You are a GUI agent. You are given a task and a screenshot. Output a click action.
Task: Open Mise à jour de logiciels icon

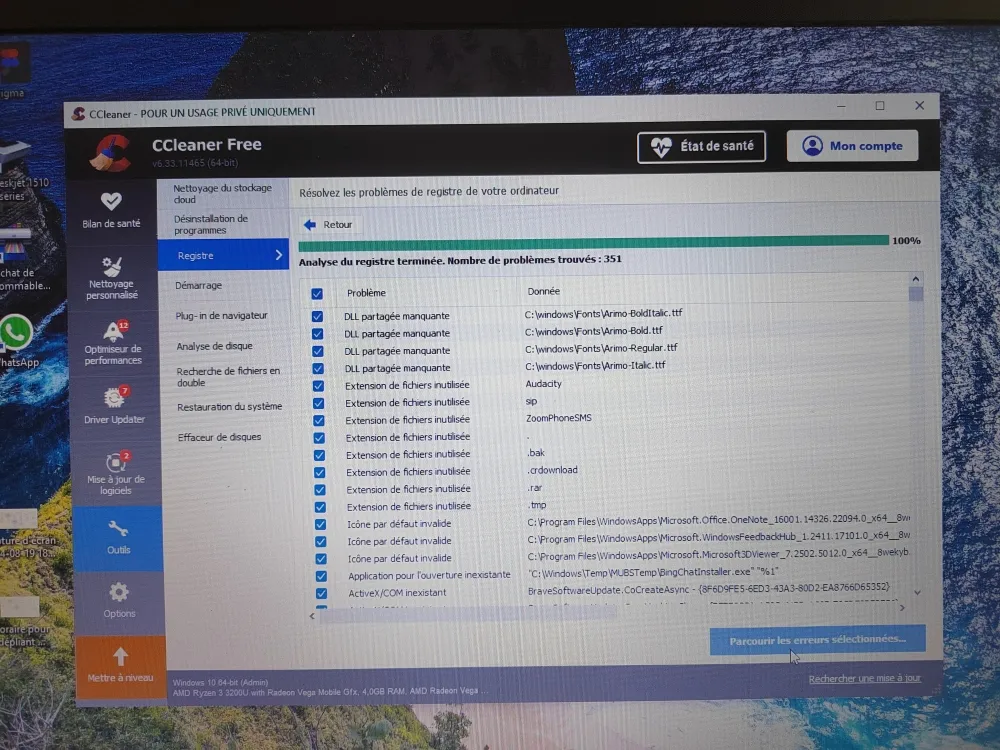[x=115, y=462]
